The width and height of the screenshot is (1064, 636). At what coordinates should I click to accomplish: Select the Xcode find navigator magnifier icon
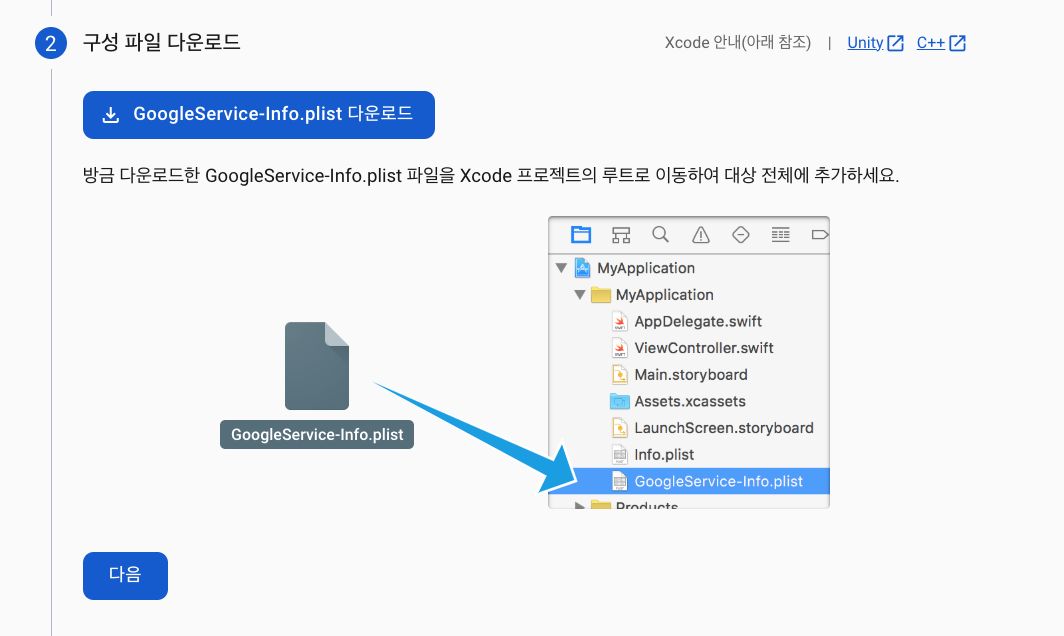660,235
